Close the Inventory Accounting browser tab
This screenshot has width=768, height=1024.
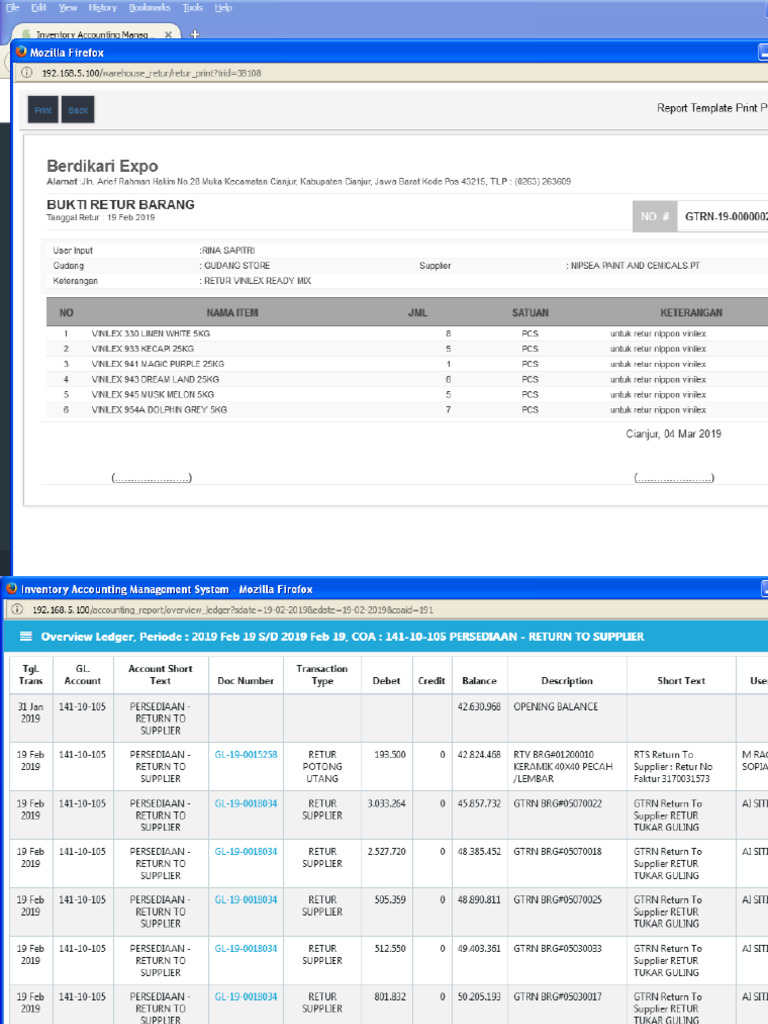(x=168, y=34)
